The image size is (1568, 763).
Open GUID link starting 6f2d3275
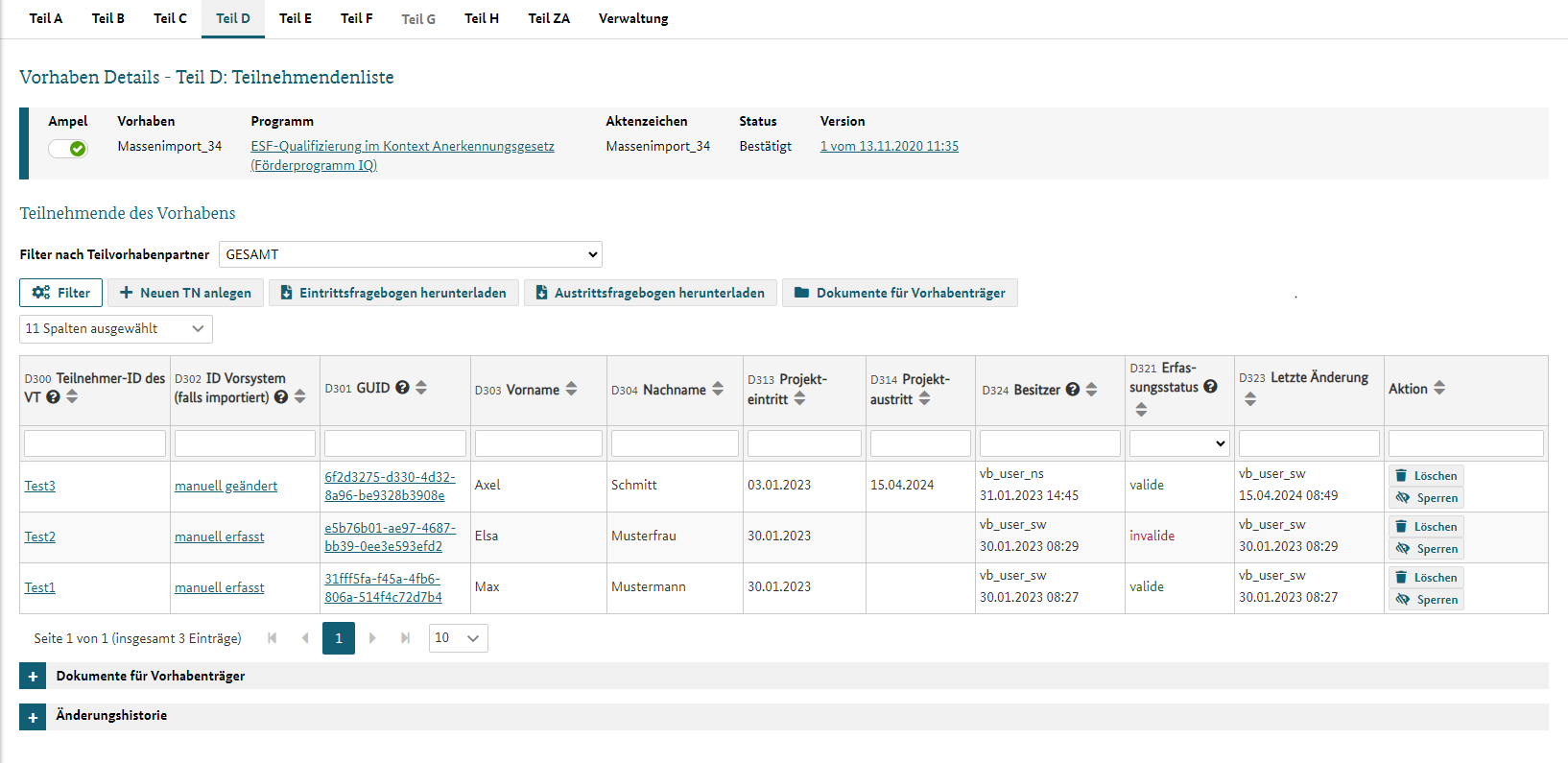tap(390, 487)
